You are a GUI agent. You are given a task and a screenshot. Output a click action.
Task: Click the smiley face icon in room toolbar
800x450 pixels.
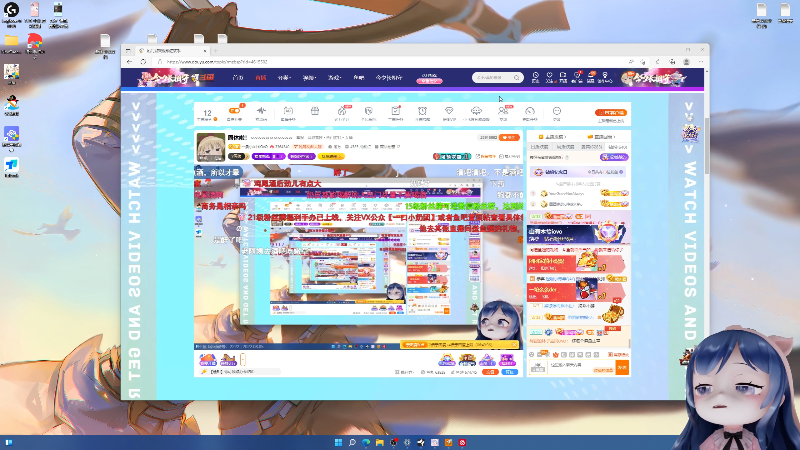pos(557,111)
